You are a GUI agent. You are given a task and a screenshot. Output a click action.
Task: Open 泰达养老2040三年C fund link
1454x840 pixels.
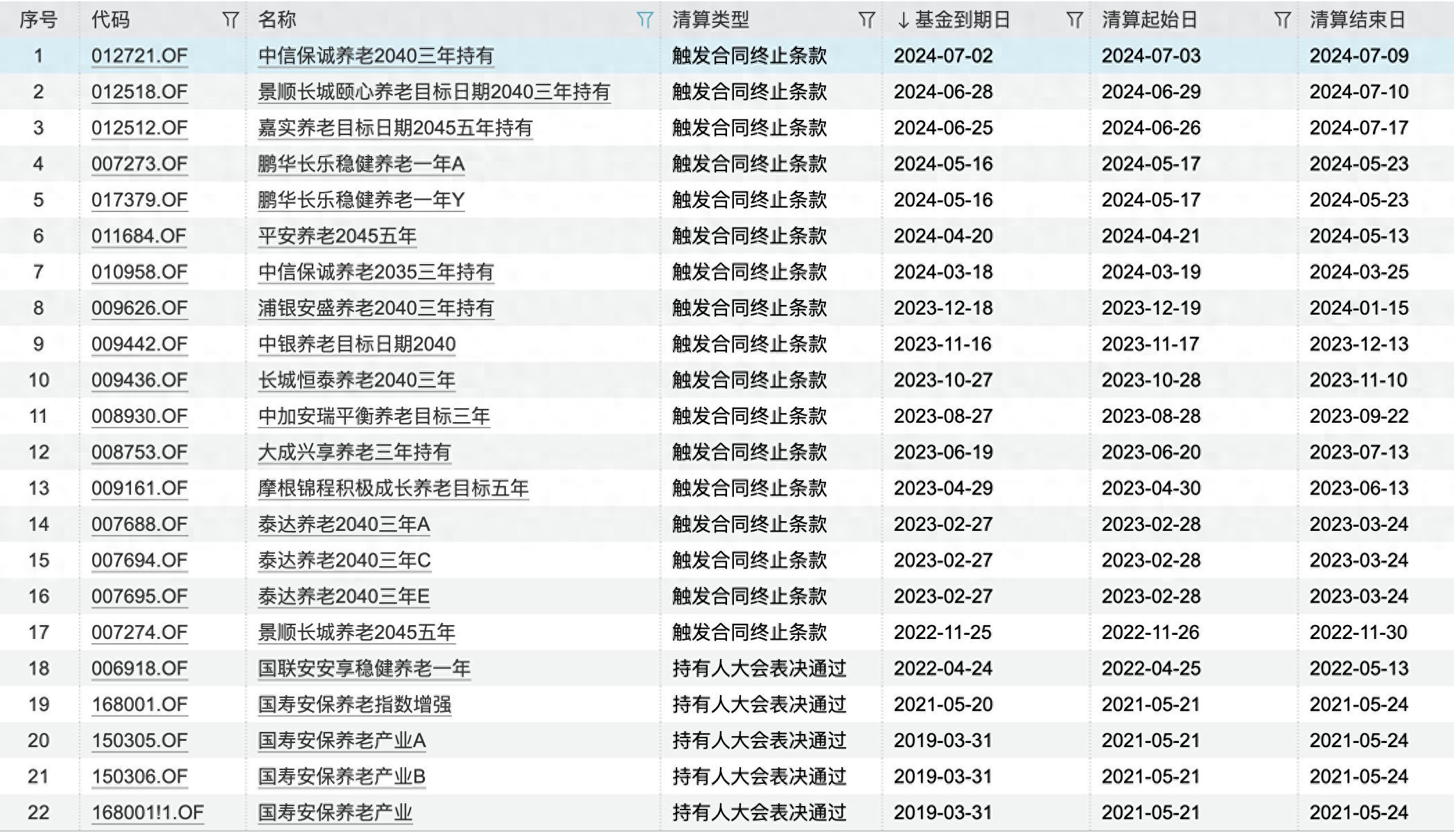tap(344, 561)
